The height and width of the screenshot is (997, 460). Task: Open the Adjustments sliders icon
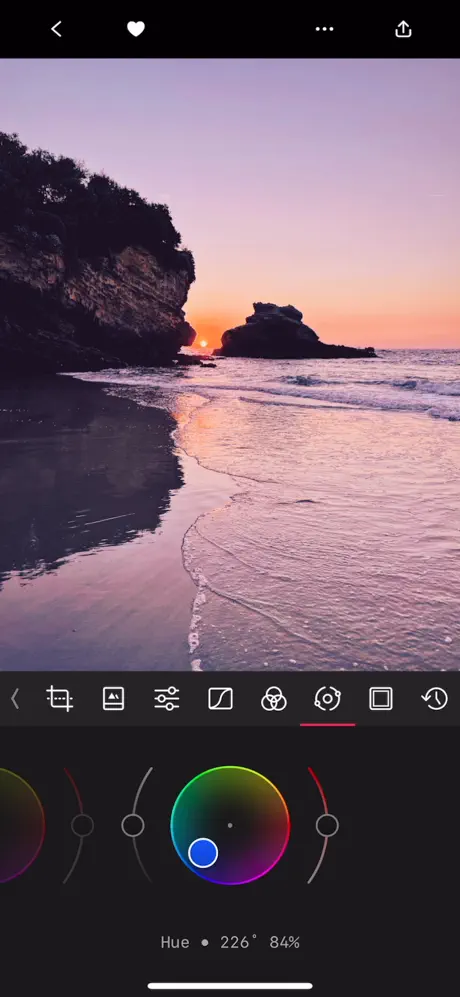[167, 699]
